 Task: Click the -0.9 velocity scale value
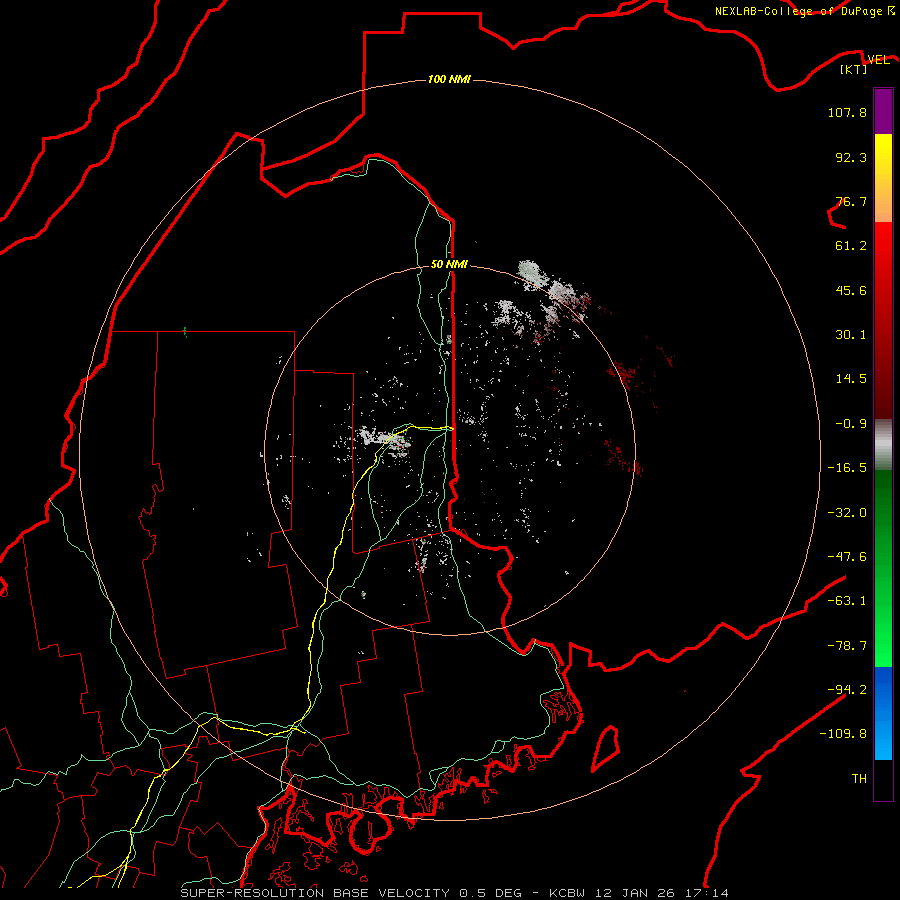click(x=851, y=424)
